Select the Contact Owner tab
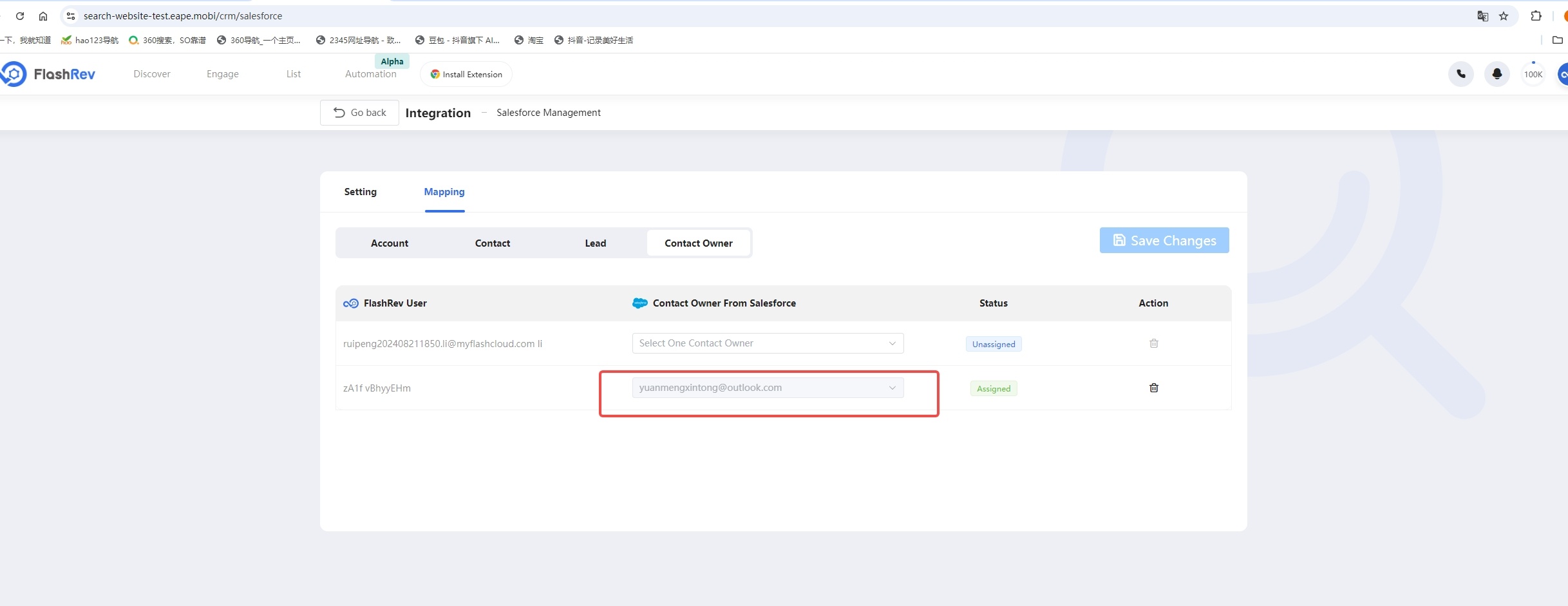The image size is (1568, 606). point(699,243)
